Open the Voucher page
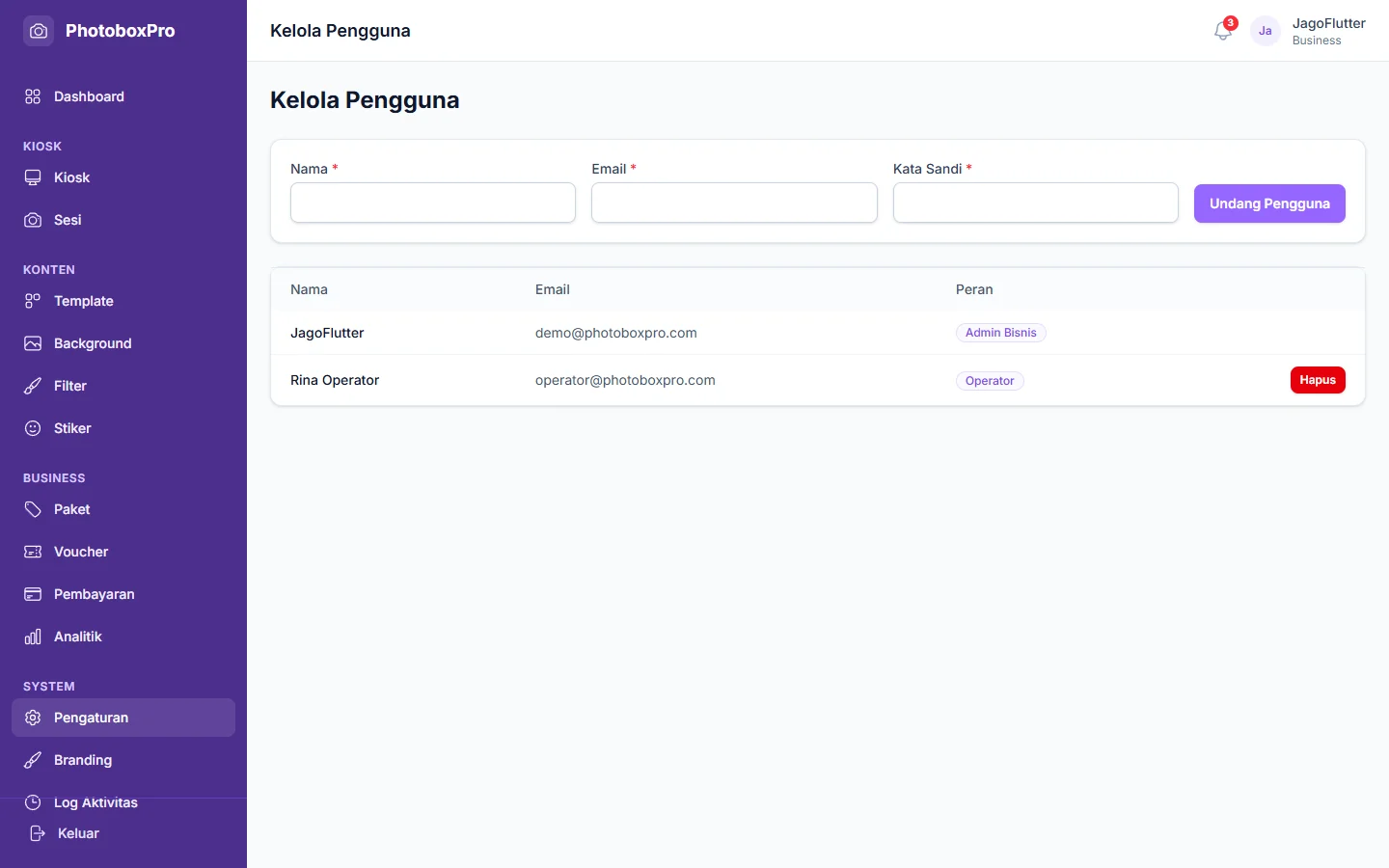This screenshot has height=868, width=1389. pos(123,552)
